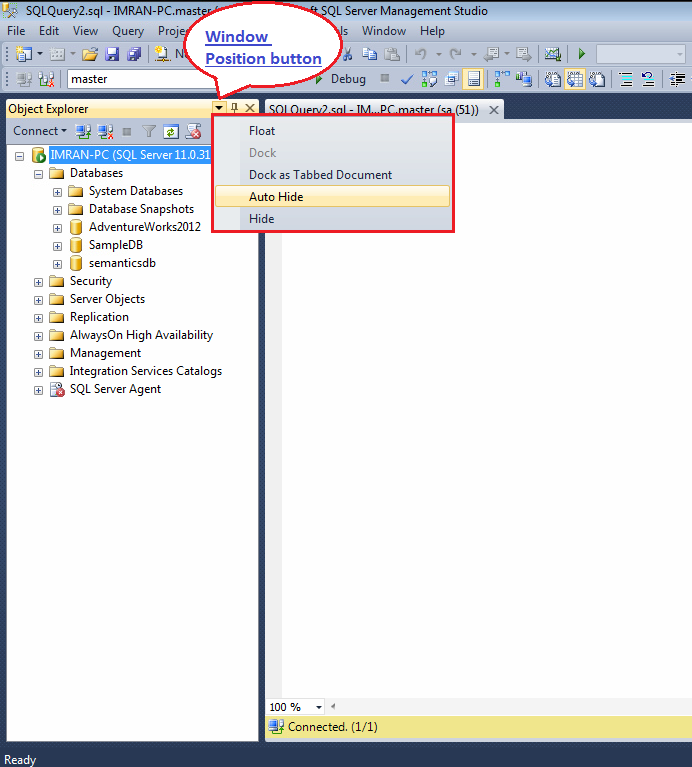The height and width of the screenshot is (767, 692).
Task: Collapse the Databases folder node
Action: (x=38, y=175)
